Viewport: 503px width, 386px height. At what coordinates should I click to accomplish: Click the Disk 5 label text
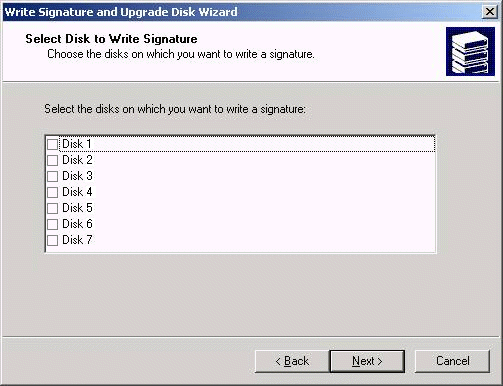pyautogui.click(x=77, y=208)
